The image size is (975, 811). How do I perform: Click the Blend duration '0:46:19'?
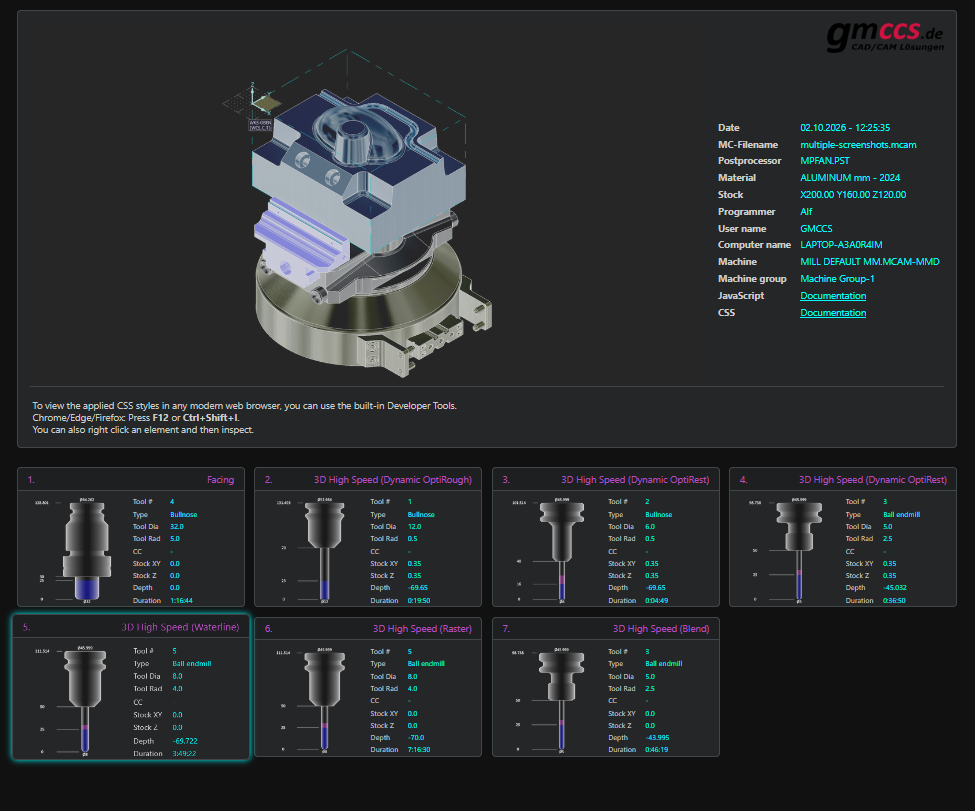click(x=657, y=750)
